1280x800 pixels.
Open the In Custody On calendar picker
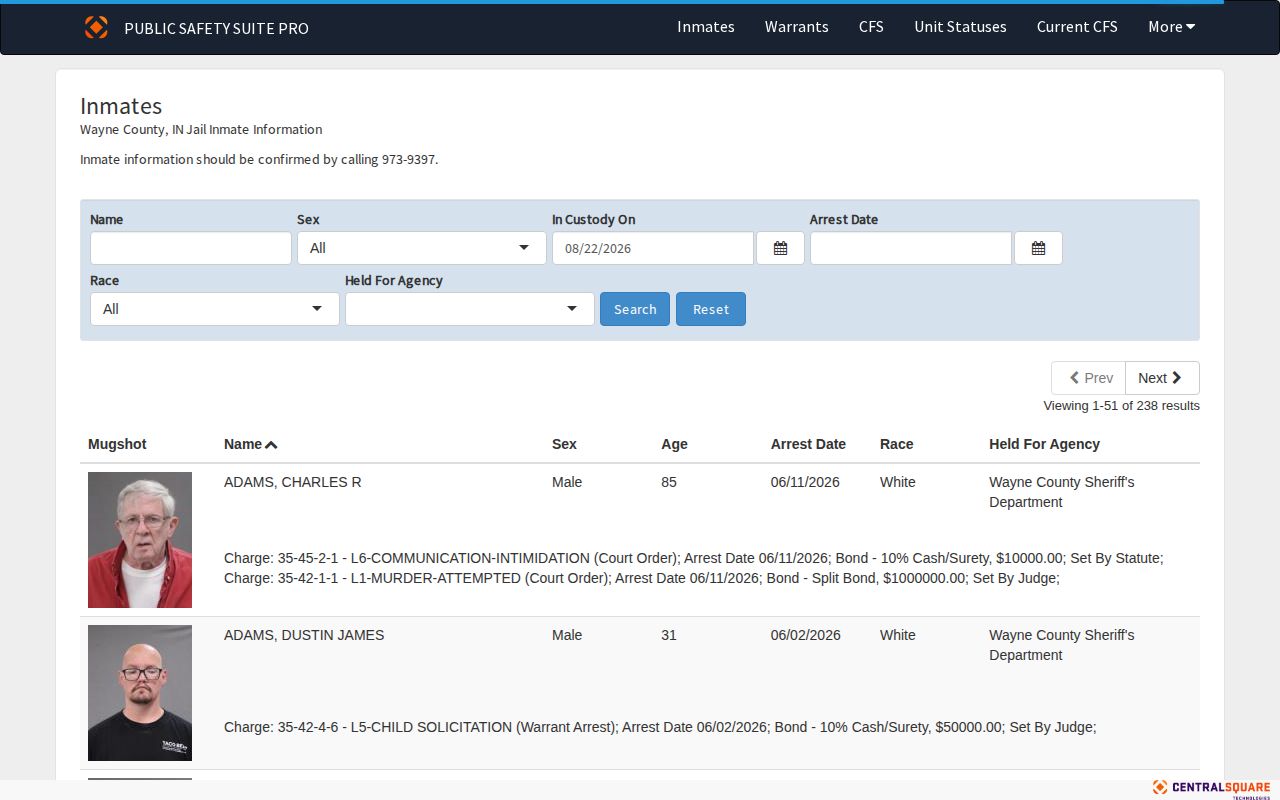(x=780, y=248)
